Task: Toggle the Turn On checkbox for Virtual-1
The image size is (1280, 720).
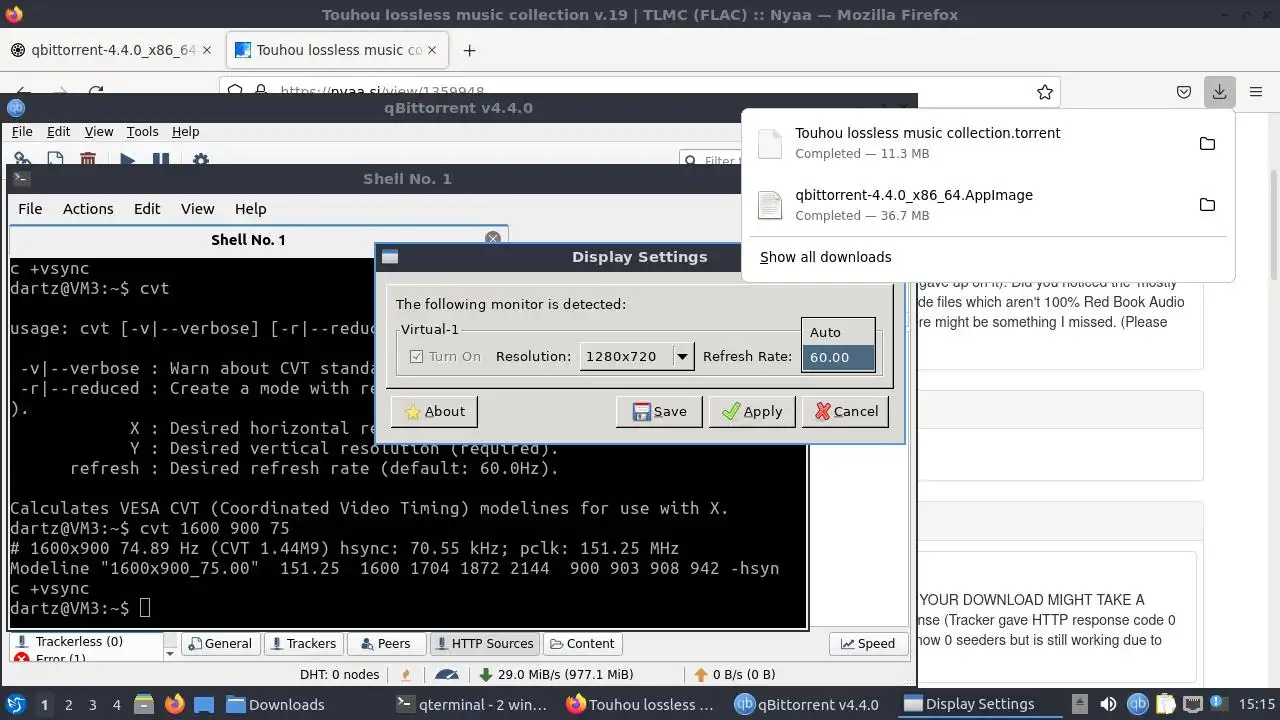Action: pyautogui.click(x=417, y=356)
